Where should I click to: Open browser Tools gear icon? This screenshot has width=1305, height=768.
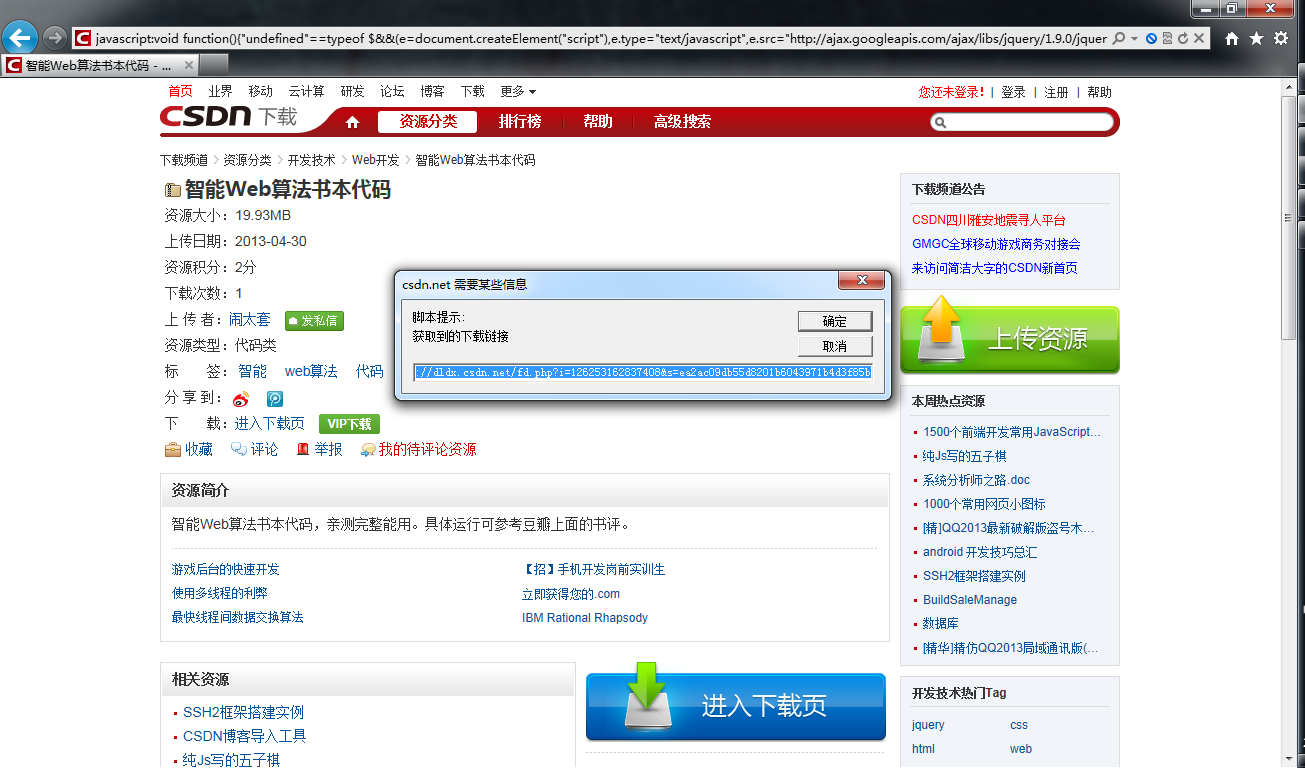[x=1281, y=38]
